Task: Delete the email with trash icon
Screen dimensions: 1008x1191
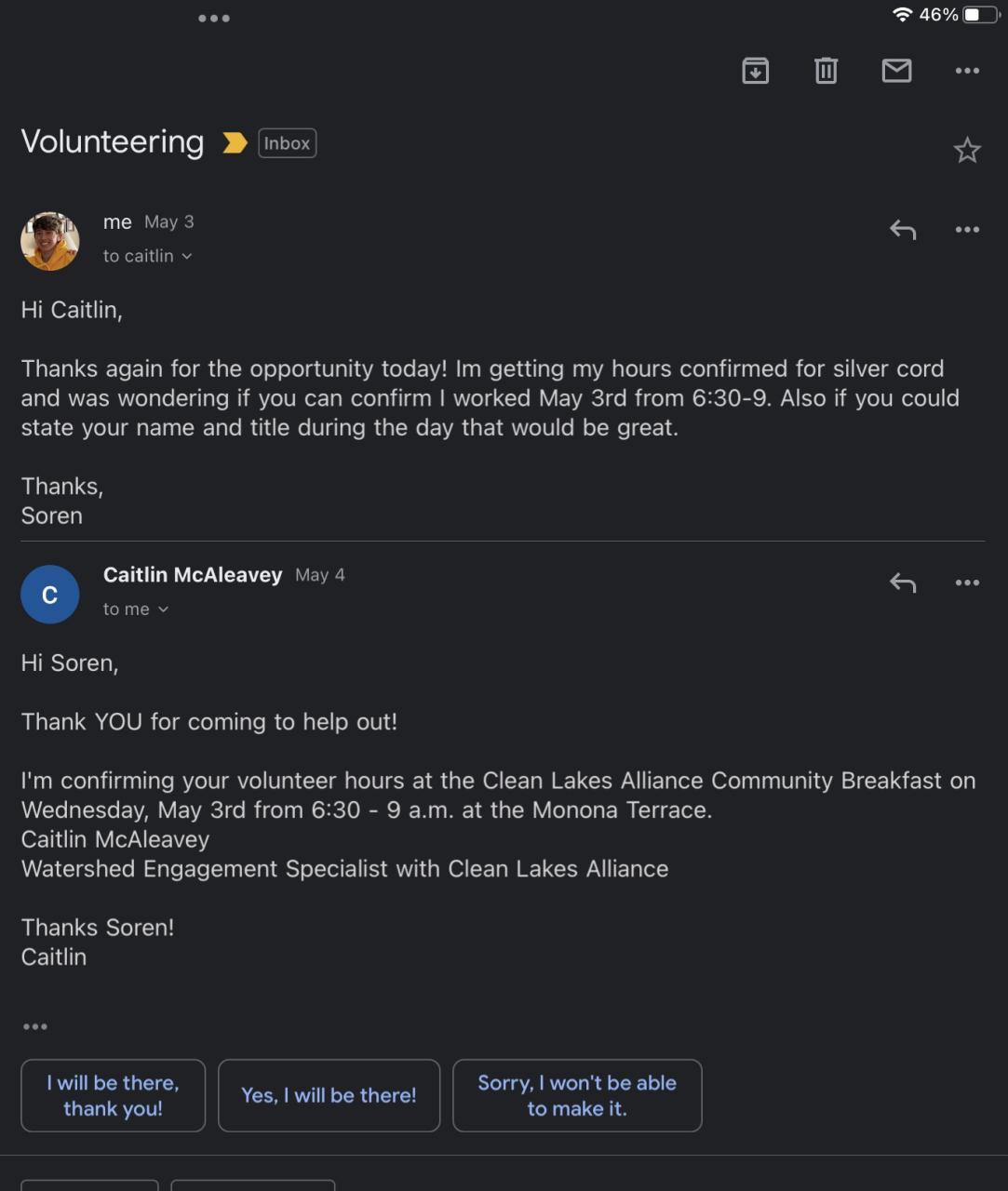Action: pyautogui.click(x=826, y=71)
